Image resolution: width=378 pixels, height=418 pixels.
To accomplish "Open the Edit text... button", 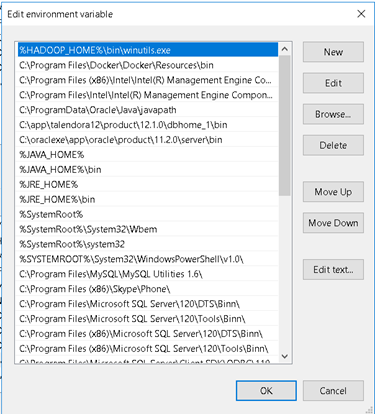I will (x=333, y=269).
